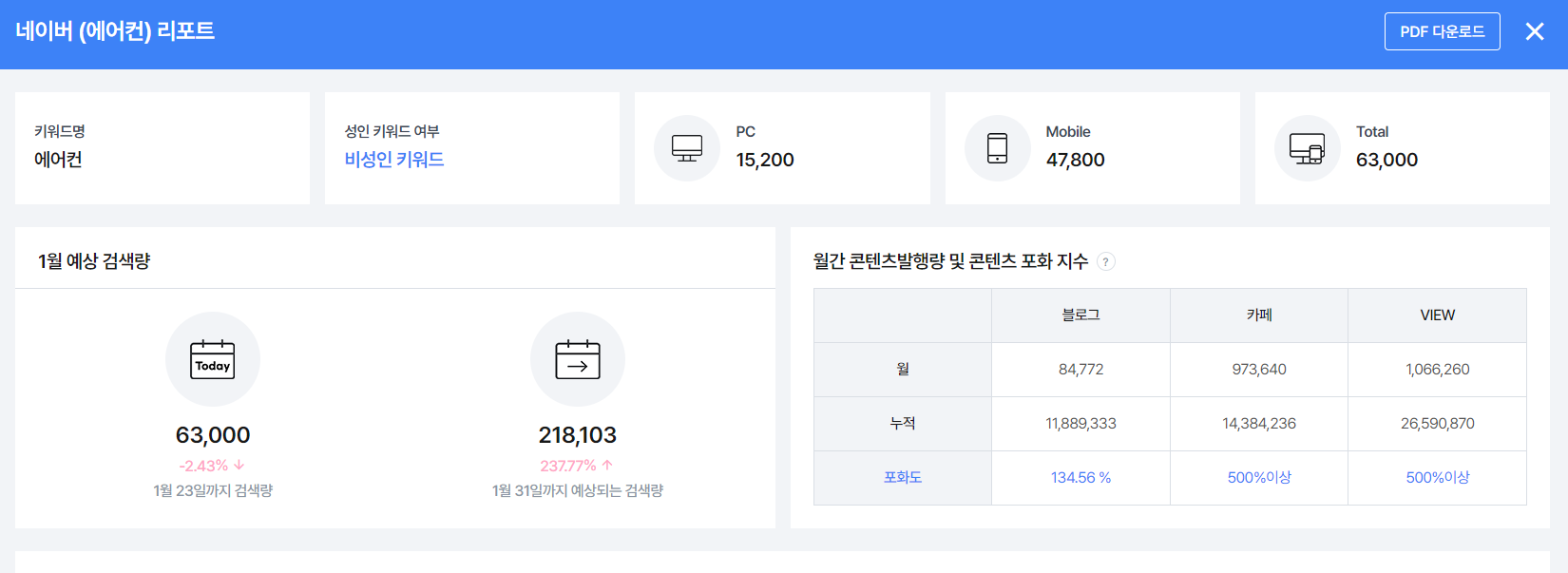Select the VIEW column header
The width and height of the screenshot is (1568, 573).
point(1437,315)
